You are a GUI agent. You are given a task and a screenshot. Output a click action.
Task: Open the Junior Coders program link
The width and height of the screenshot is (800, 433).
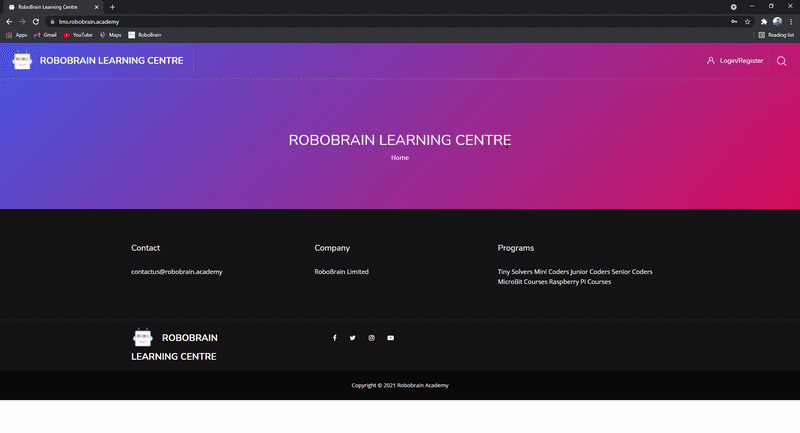pyautogui.click(x=590, y=272)
